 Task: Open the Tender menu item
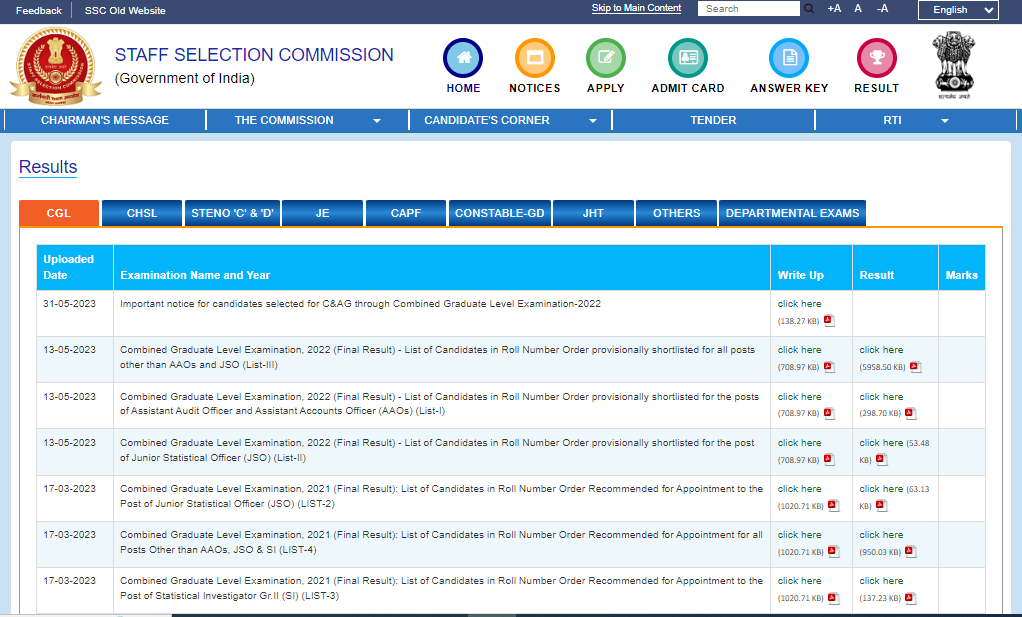[x=713, y=120]
